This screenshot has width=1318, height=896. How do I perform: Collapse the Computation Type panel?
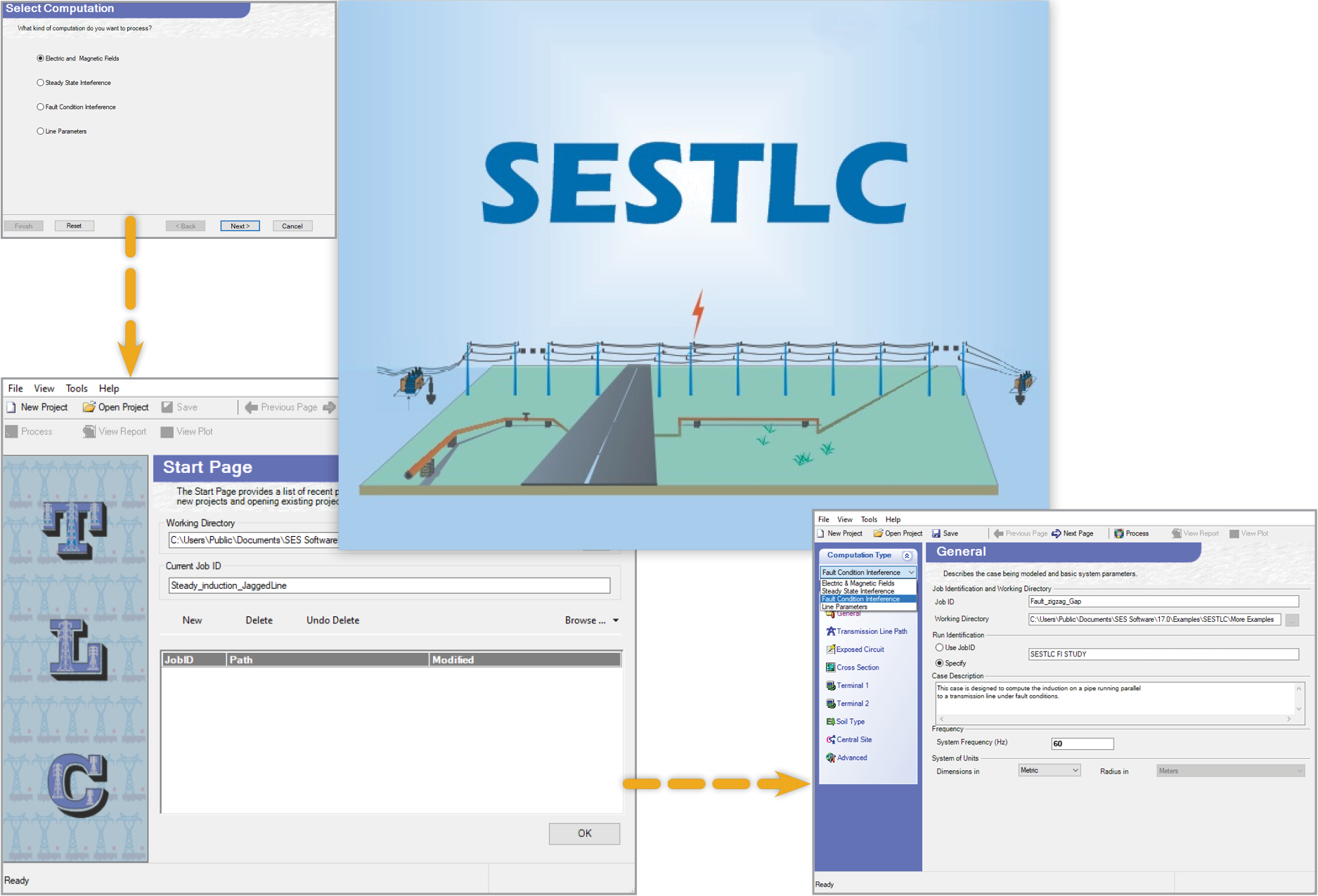(907, 556)
